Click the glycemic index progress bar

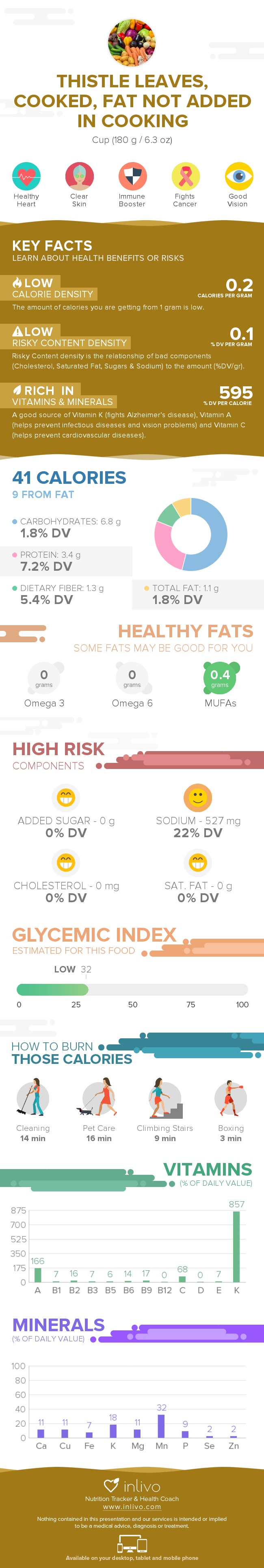[132, 989]
